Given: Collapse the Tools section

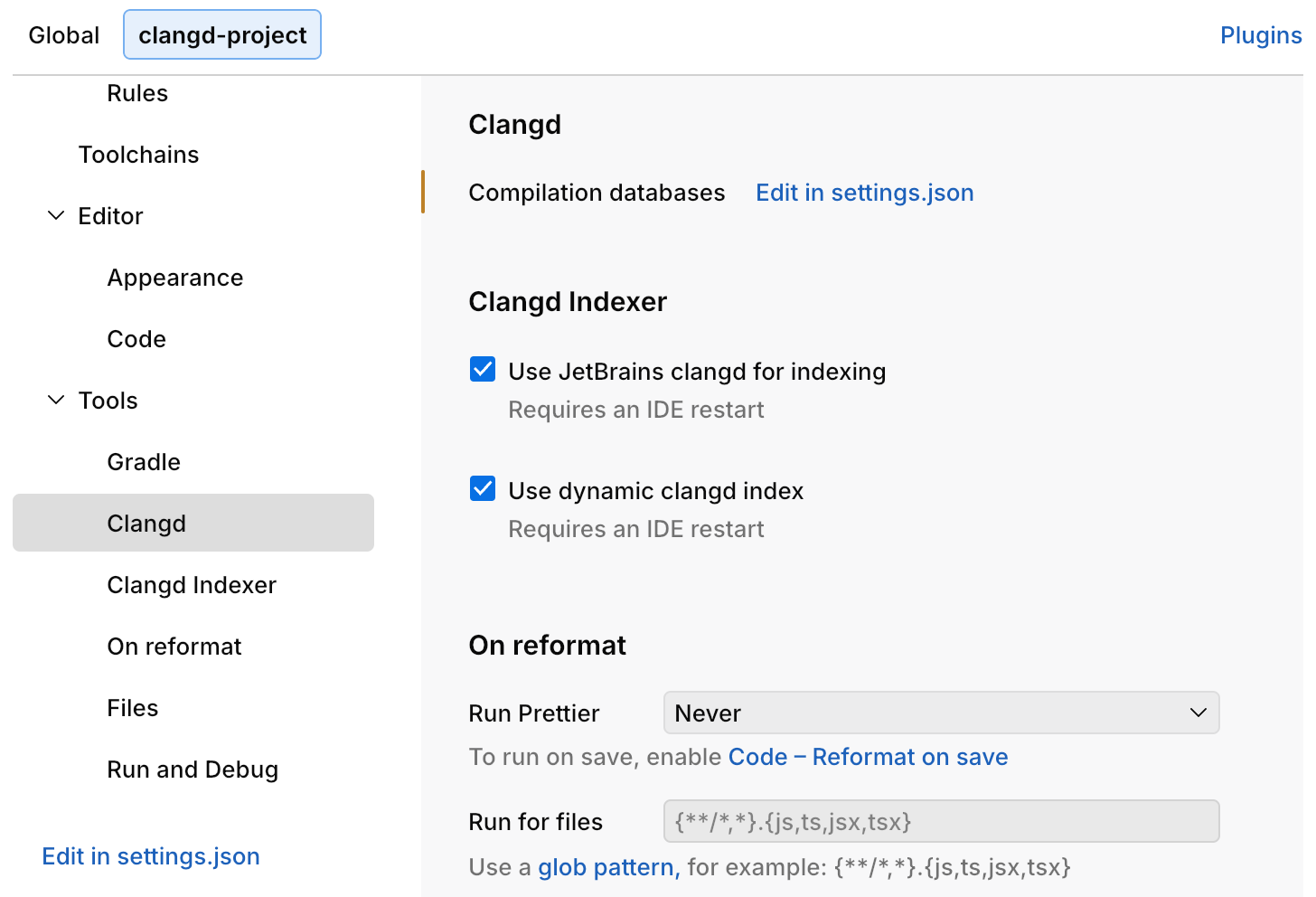Looking at the screenshot, I should pos(56,400).
